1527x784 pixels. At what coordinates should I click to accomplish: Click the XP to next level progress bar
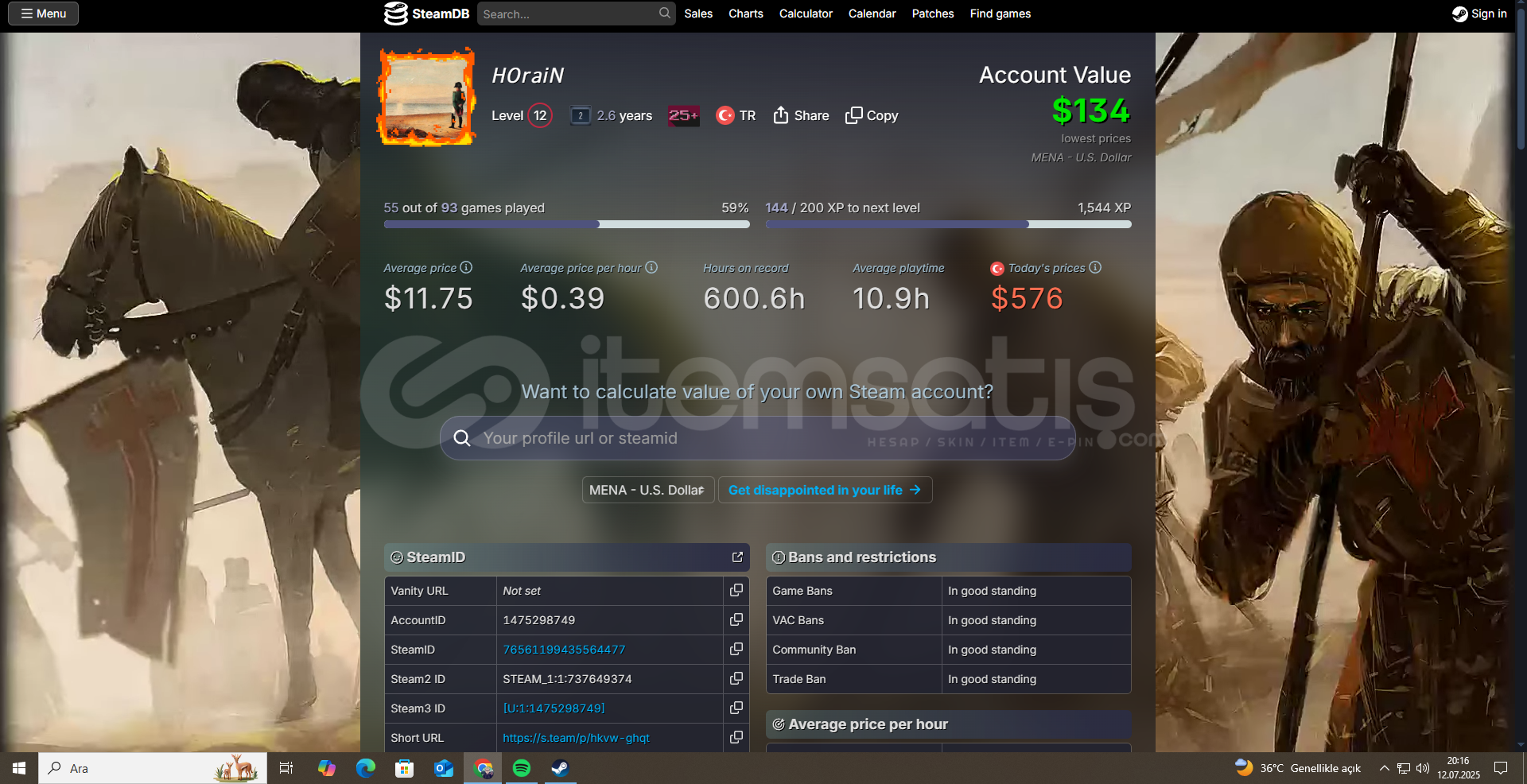(948, 224)
